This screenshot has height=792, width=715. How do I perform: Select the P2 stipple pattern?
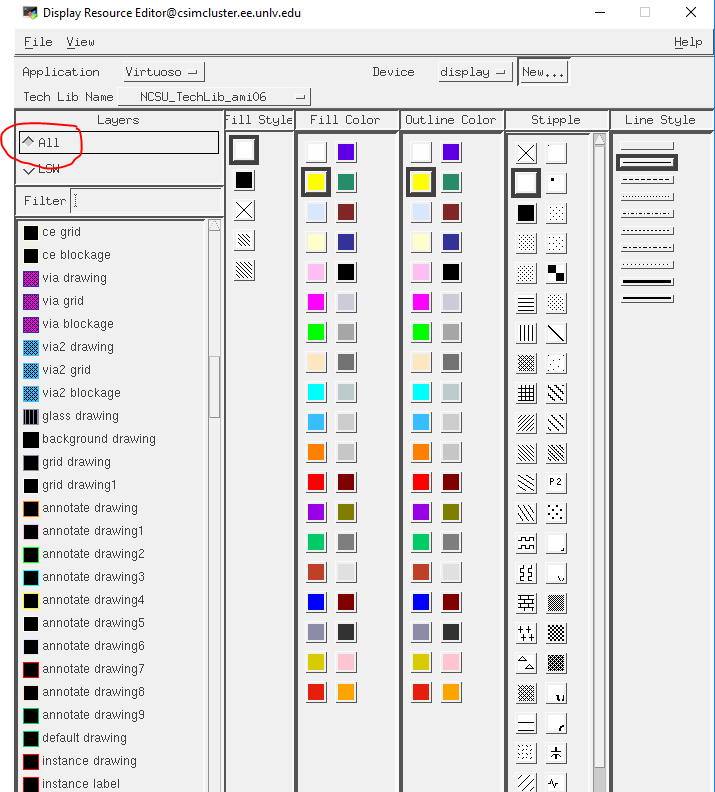pyautogui.click(x=556, y=482)
